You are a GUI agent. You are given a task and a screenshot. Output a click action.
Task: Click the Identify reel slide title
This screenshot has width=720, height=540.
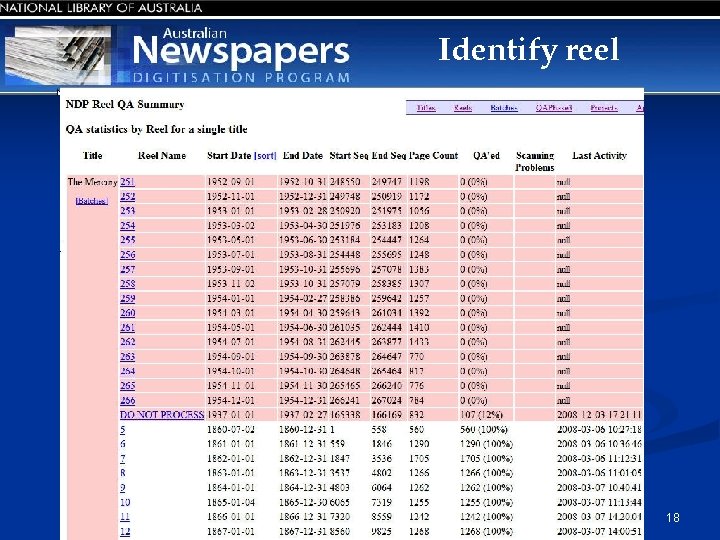click(529, 50)
